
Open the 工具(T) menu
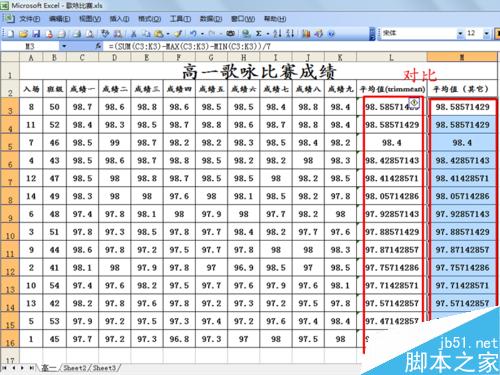coord(180,19)
